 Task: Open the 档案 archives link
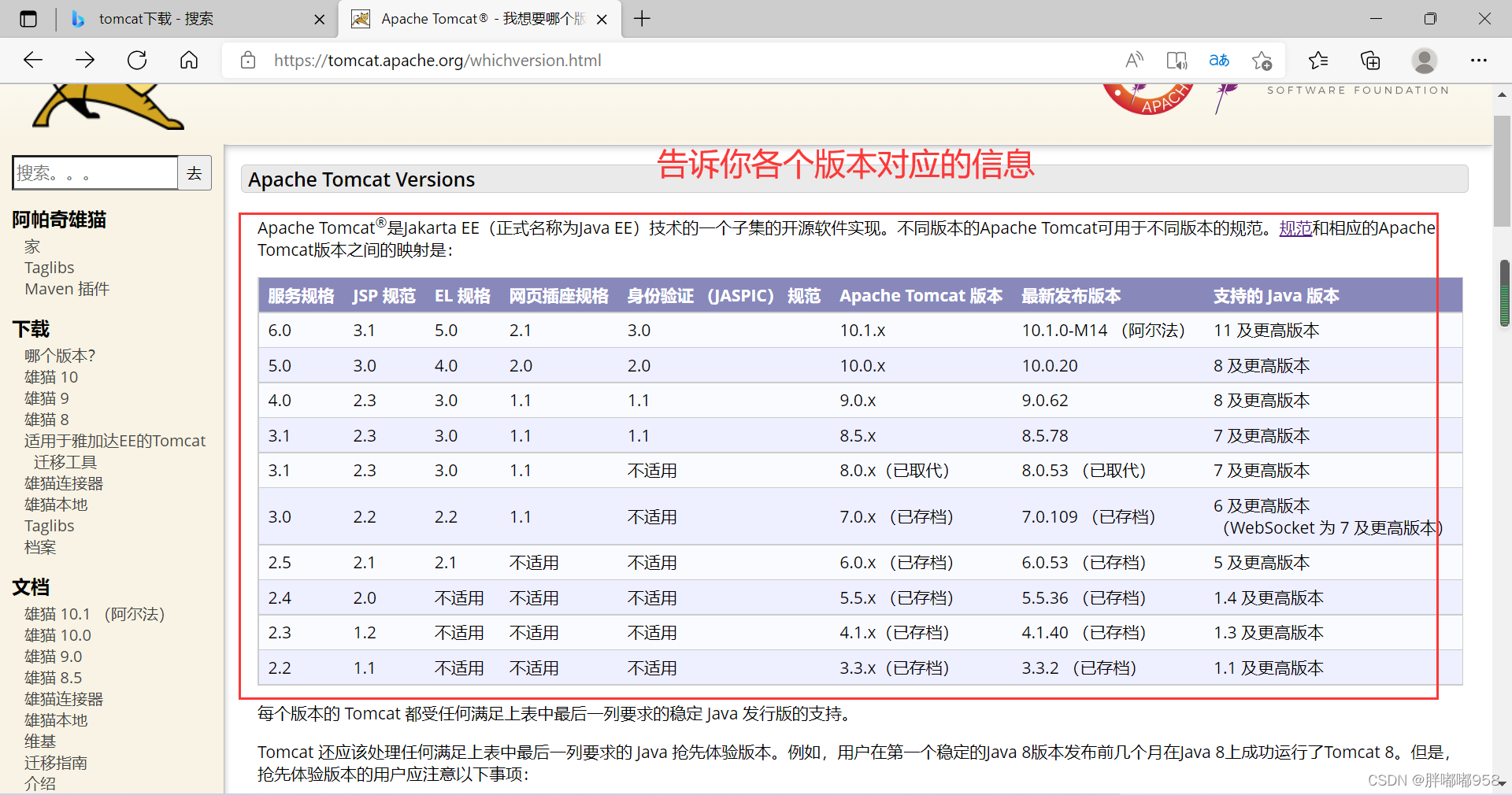40,547
